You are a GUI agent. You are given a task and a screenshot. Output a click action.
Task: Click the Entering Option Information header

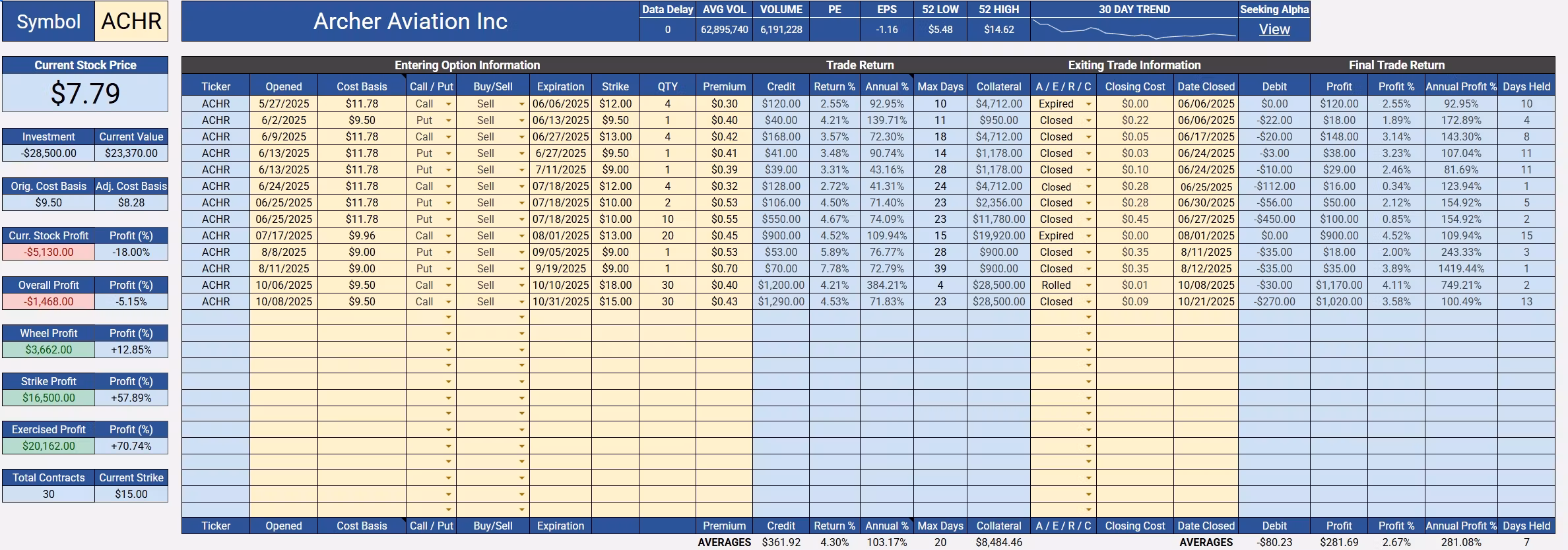click(467, 65)
